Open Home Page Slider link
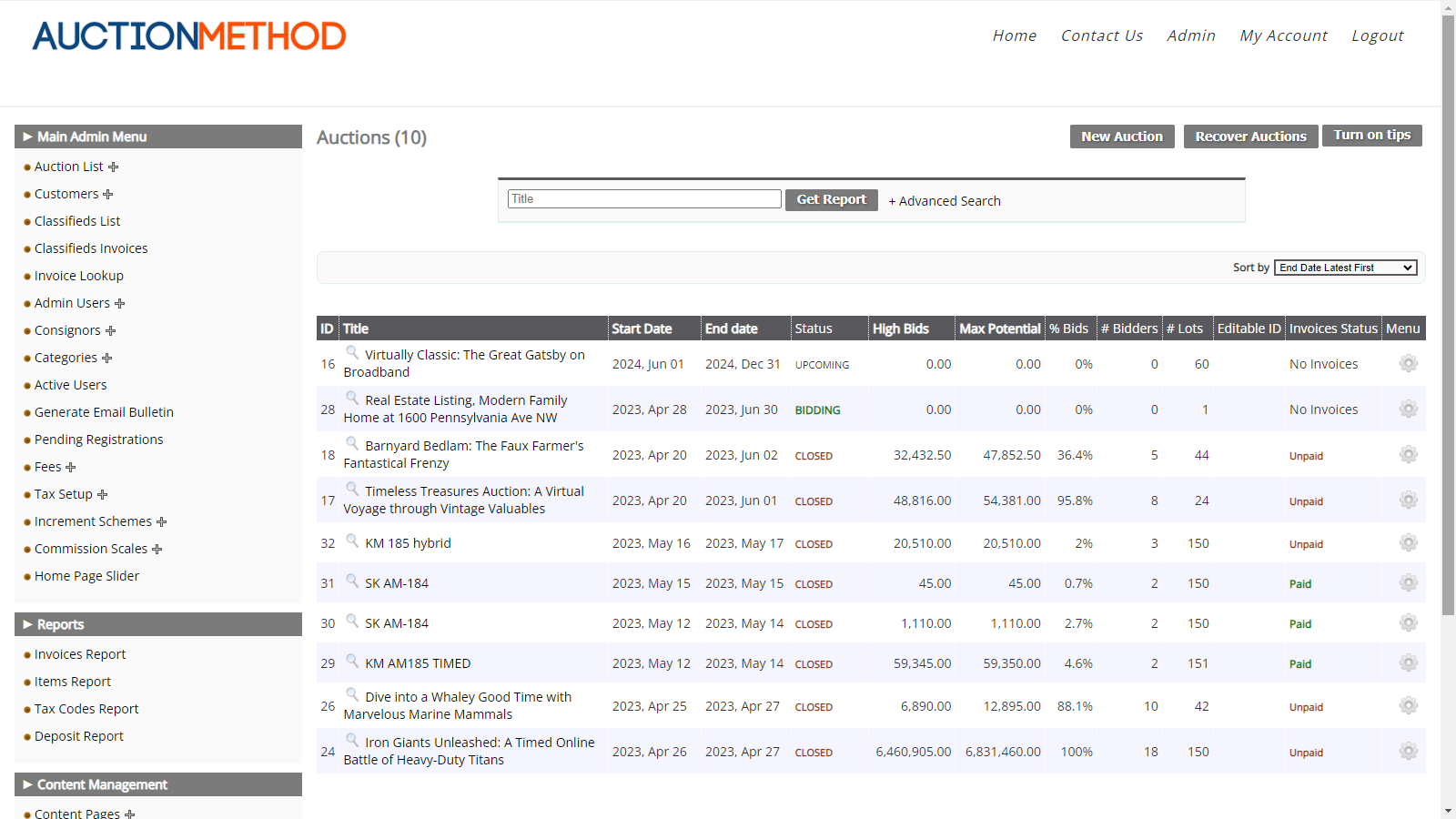This screenshot has height=819, width=1456. 87,576
